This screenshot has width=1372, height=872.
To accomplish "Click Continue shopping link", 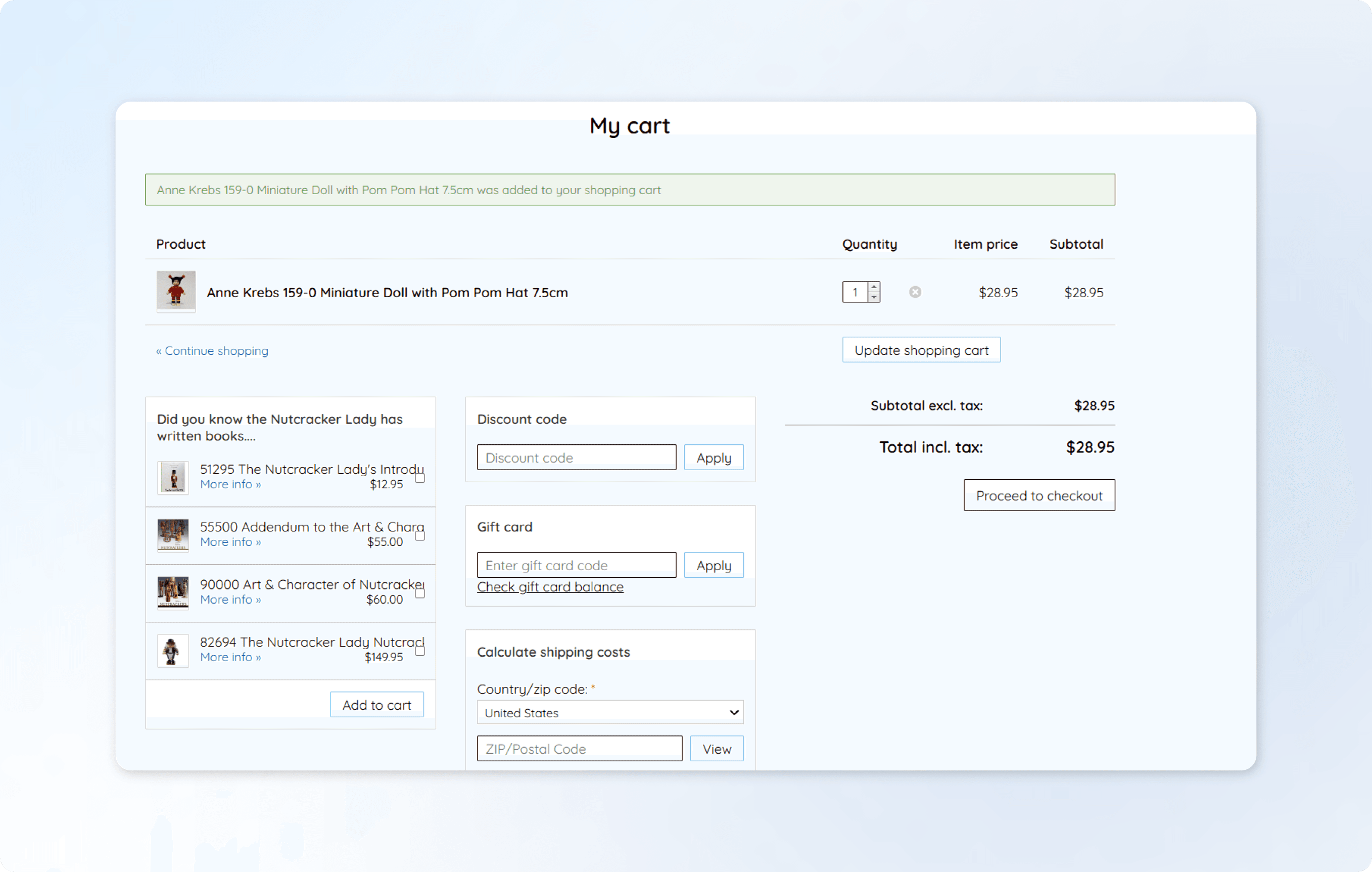I will coord(212,350).
